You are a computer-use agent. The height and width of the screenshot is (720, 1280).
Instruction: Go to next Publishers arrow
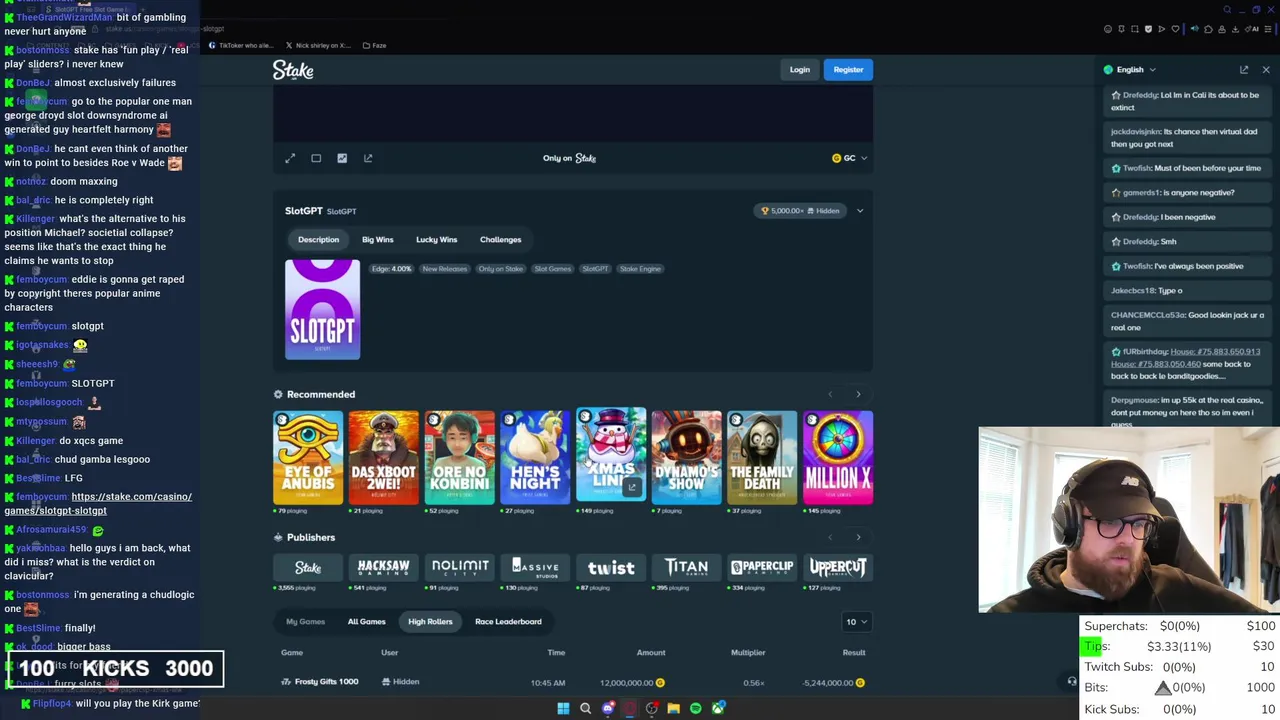[858, 537]
